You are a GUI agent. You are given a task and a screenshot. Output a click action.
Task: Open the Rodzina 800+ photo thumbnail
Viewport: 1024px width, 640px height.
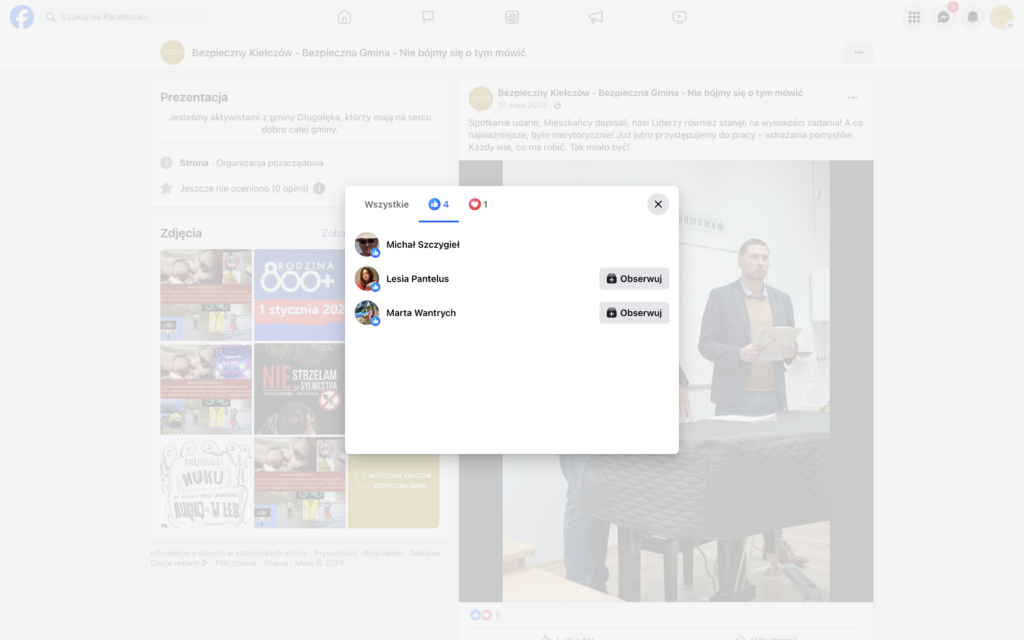pyautogui.click(x=300, y=295)
